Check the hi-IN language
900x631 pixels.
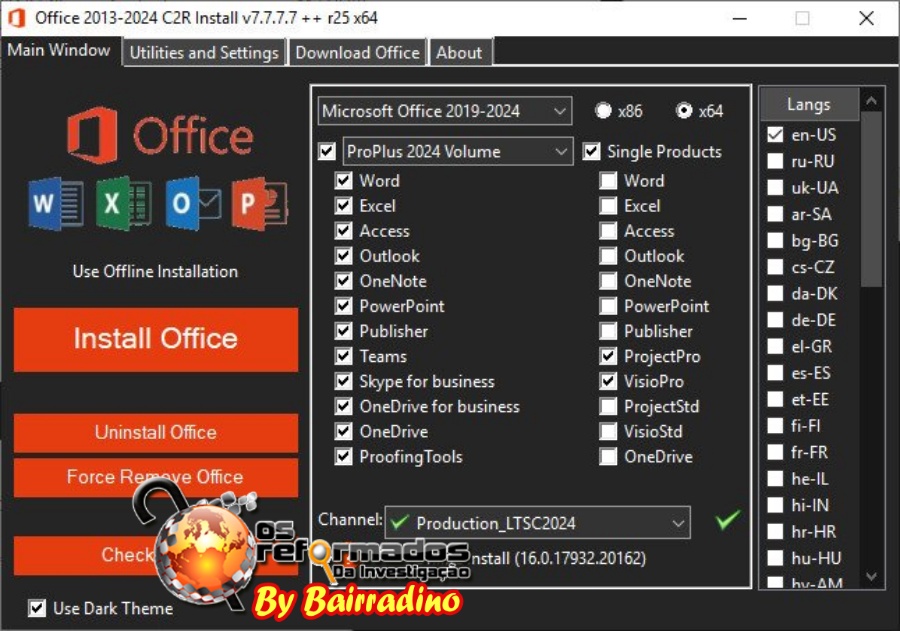pos(775,505)
